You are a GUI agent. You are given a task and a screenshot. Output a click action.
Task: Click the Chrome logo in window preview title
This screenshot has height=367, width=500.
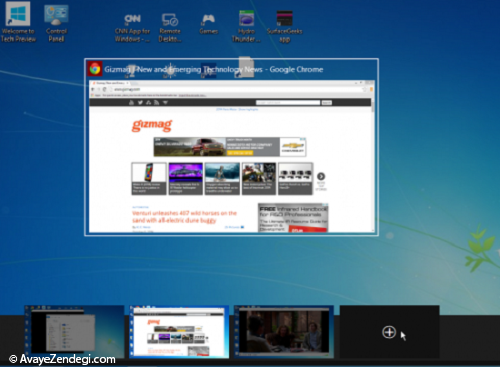tap(95, 69)
